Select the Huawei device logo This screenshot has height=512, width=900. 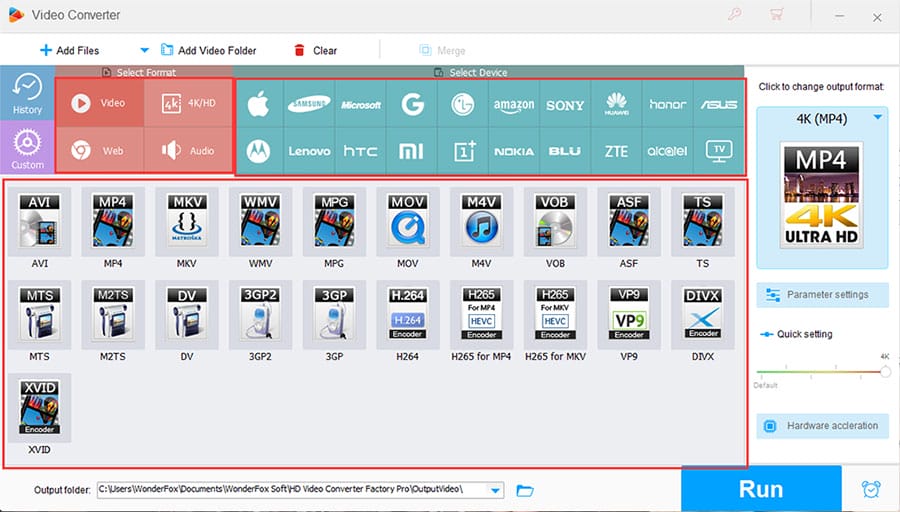617,104
